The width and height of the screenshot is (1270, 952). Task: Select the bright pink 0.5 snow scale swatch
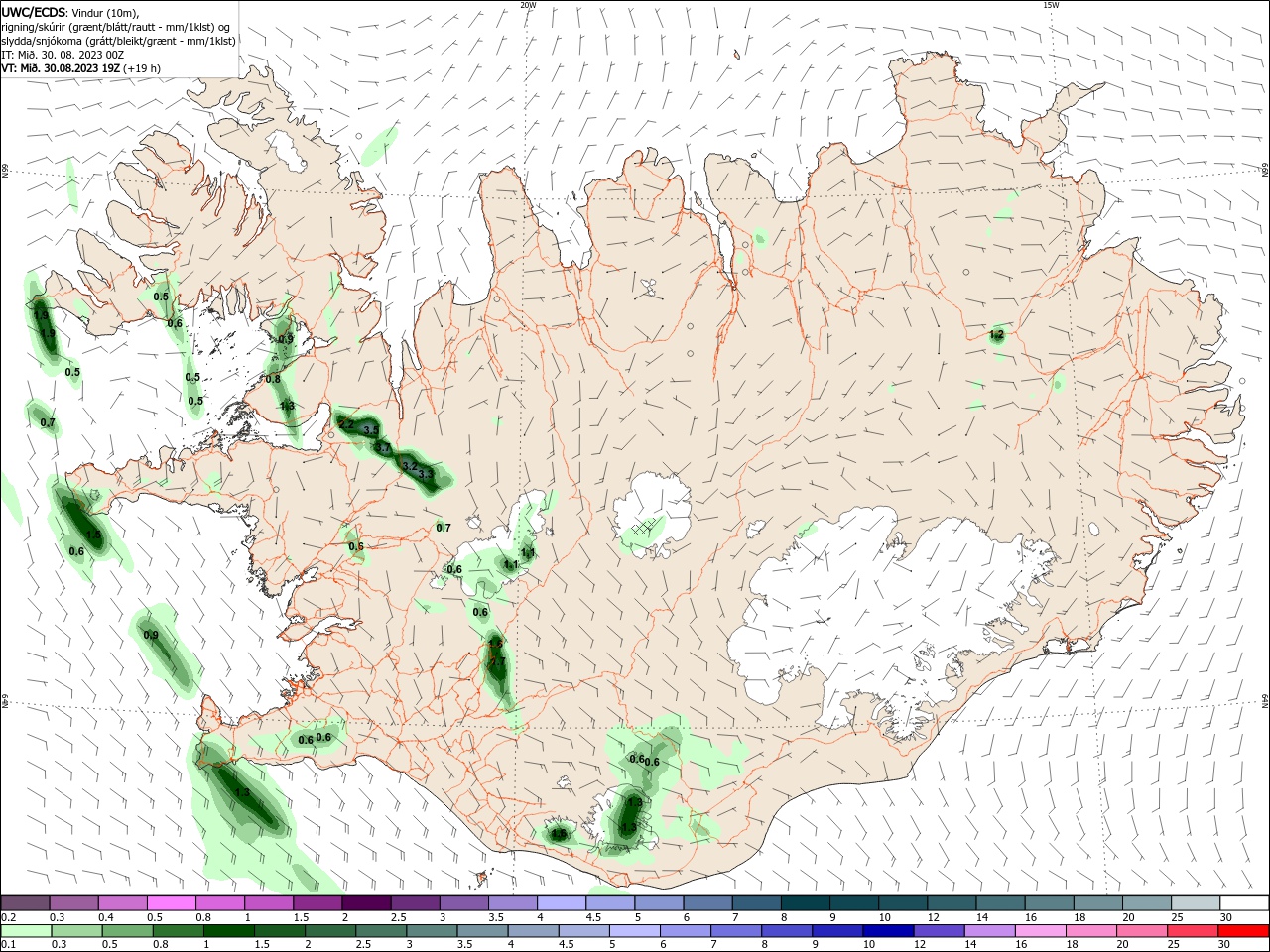[x=172, y=903]
